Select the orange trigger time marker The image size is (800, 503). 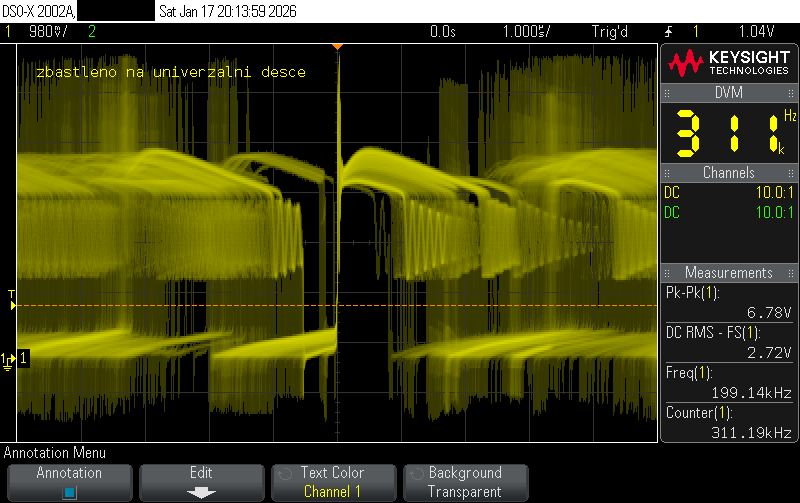click(338, 47)
